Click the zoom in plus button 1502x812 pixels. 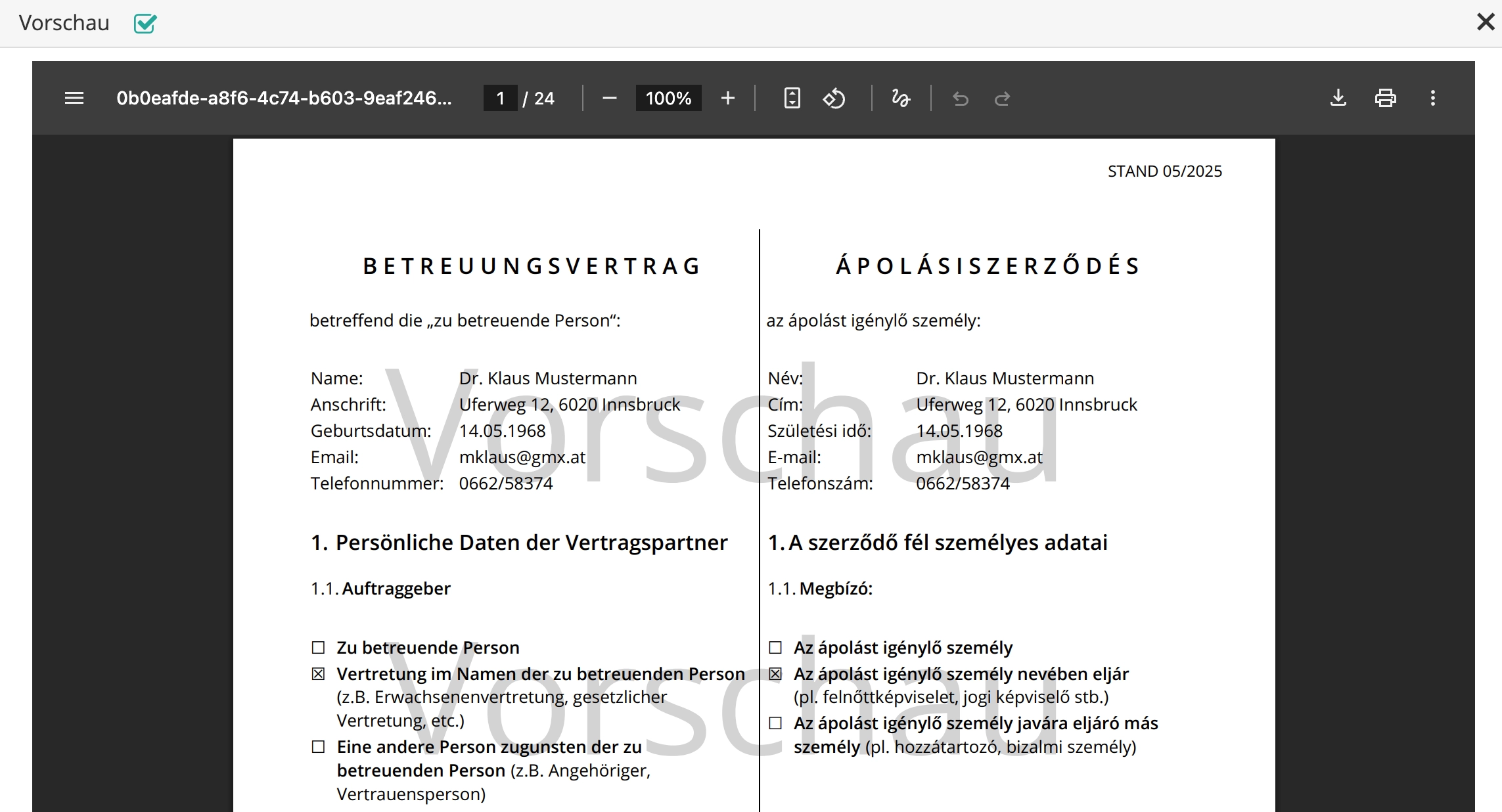[x=727, y=99]
